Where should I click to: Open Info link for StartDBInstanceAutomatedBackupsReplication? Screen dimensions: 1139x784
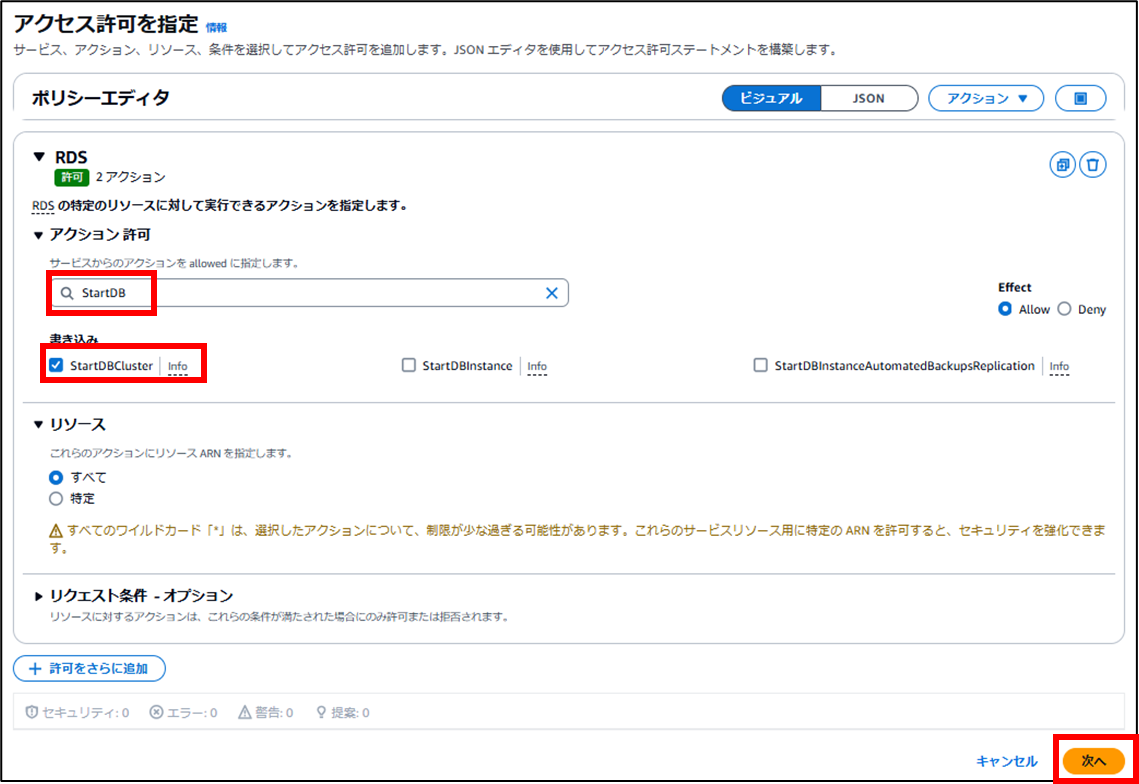(x=1059, y=365)
